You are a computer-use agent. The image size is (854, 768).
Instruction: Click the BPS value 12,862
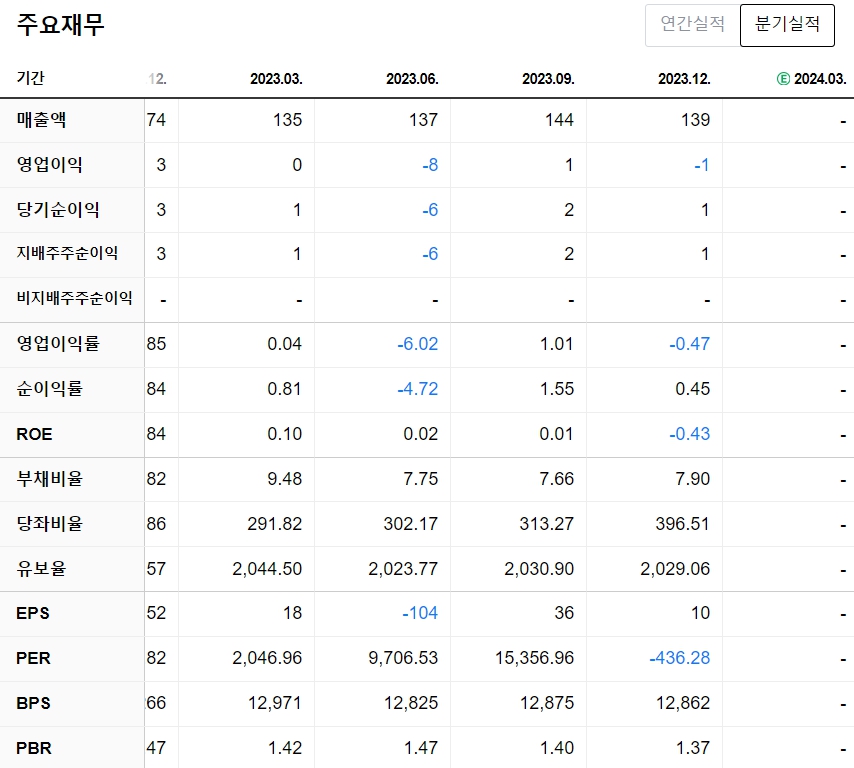pos(683,703)
